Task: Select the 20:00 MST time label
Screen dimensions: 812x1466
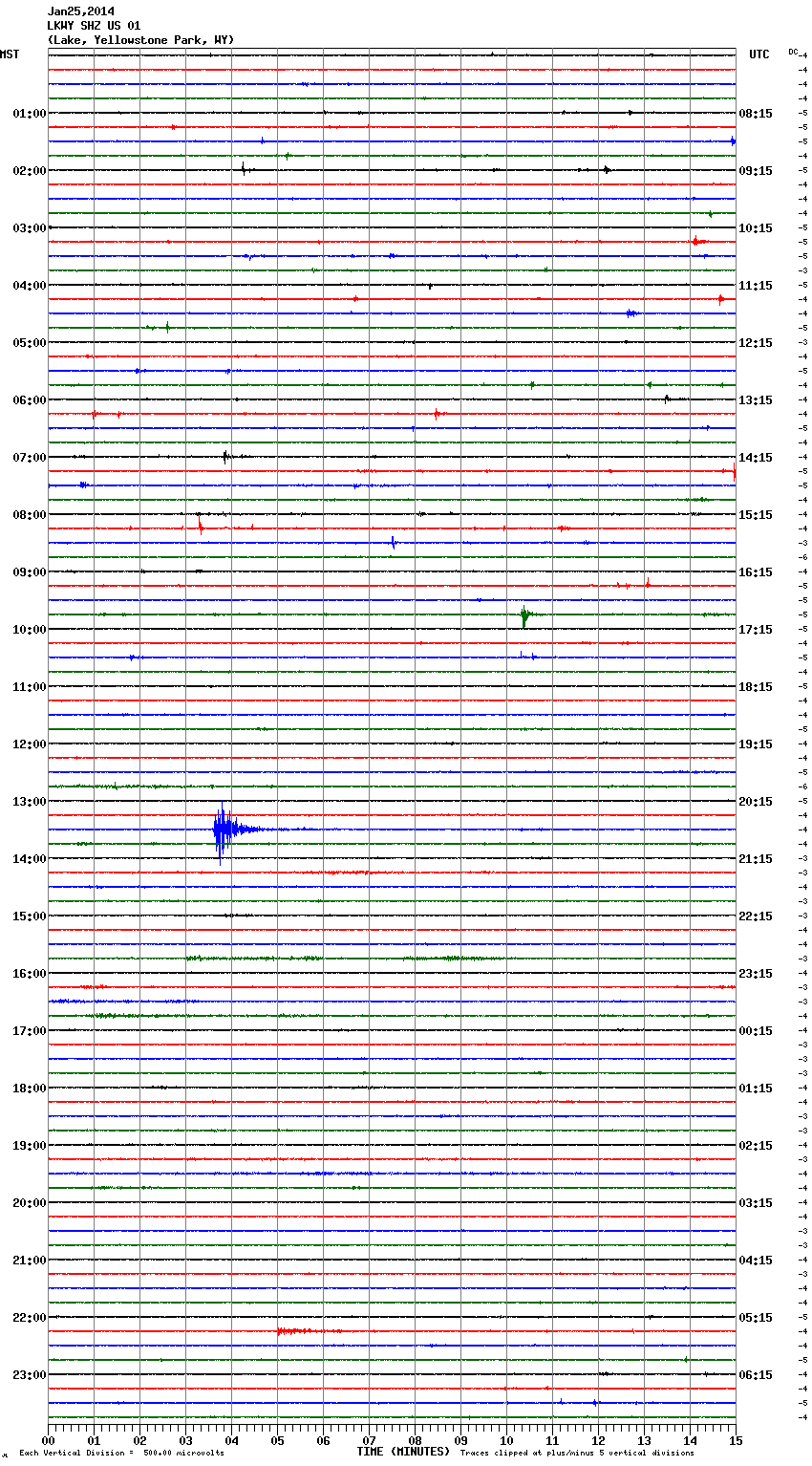Action: pyautogui.click(x=30, y=1203)
